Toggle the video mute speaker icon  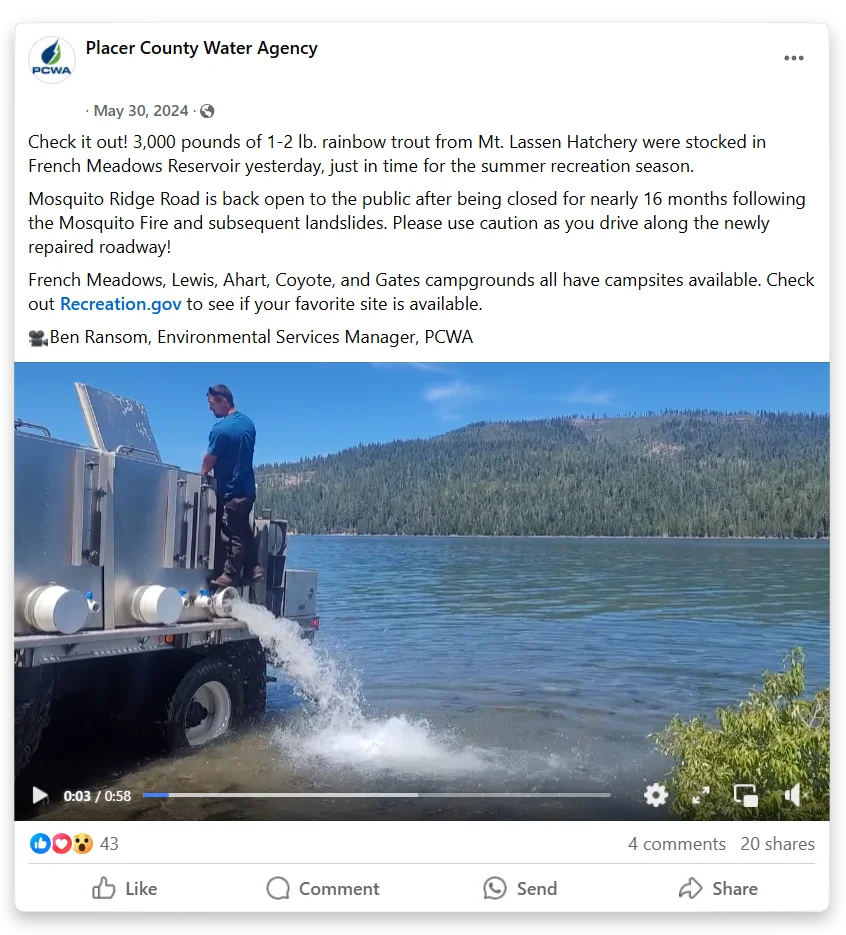[x=794, y=795]
